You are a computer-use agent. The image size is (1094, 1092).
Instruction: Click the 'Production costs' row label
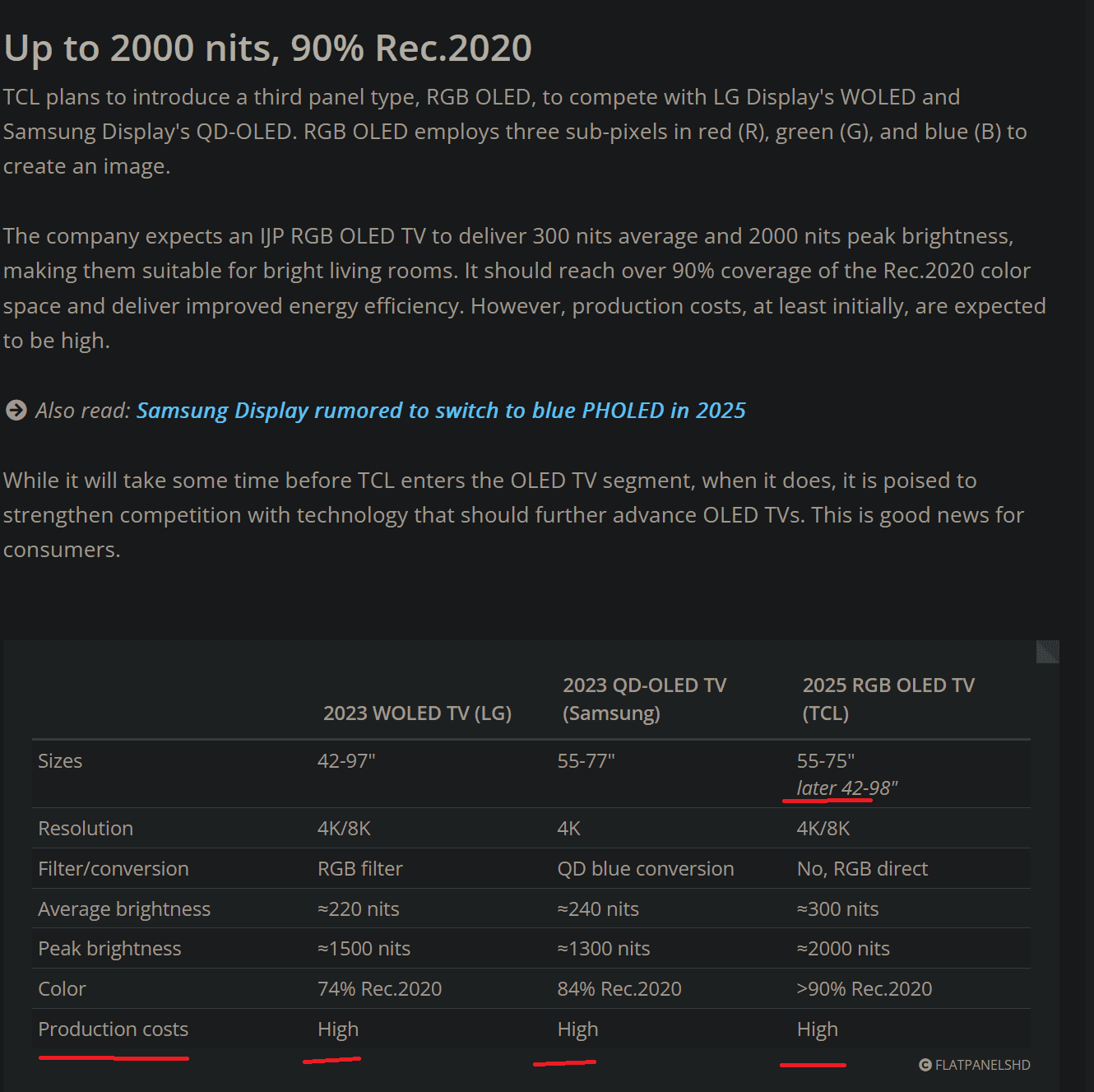pos(114,1029)
